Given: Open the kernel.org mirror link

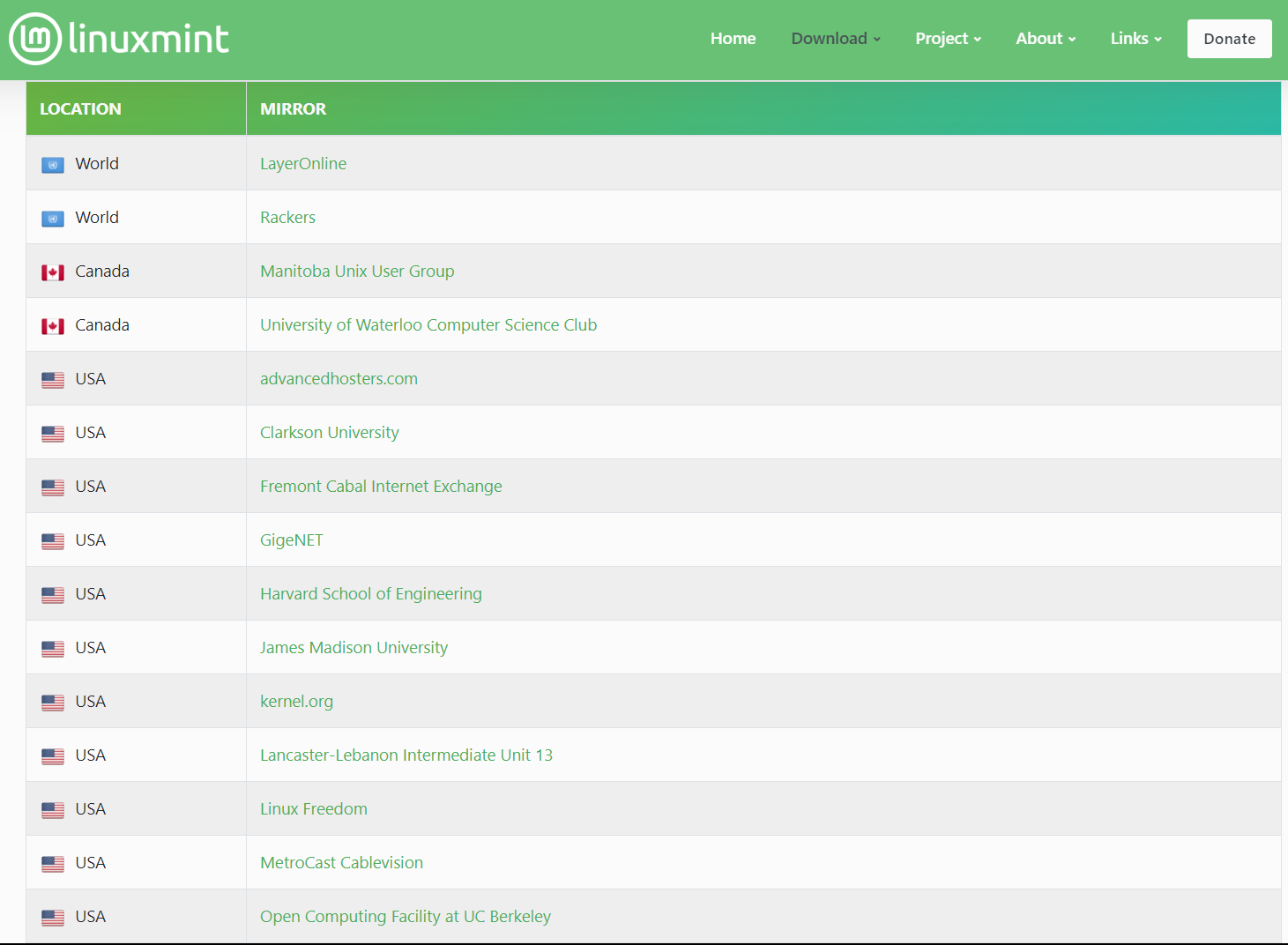Looking at the screenshot, I should tap(296, 701).
